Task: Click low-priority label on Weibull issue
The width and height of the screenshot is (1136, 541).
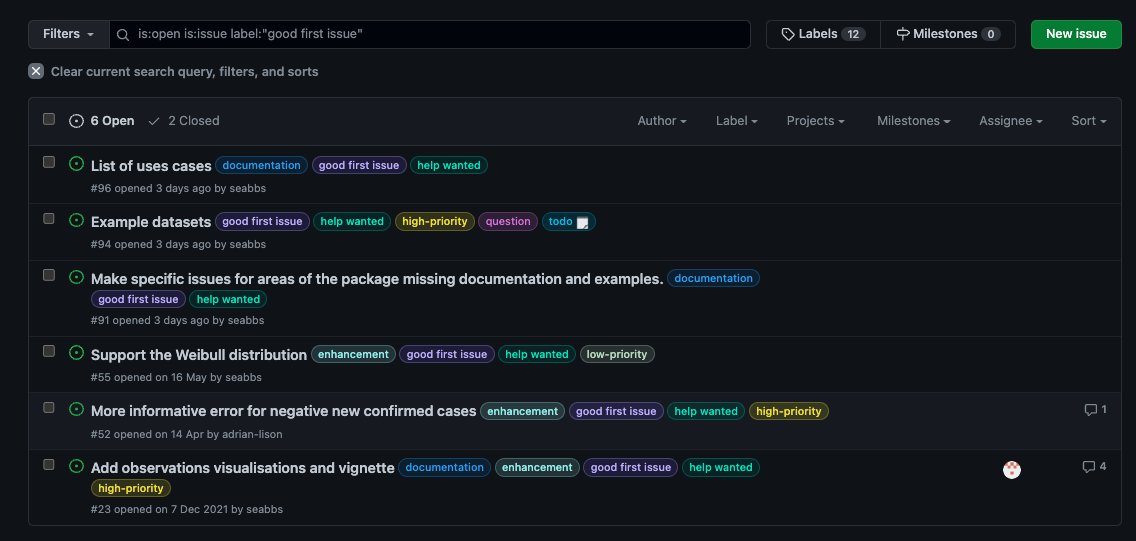Action: click(617, 354)
